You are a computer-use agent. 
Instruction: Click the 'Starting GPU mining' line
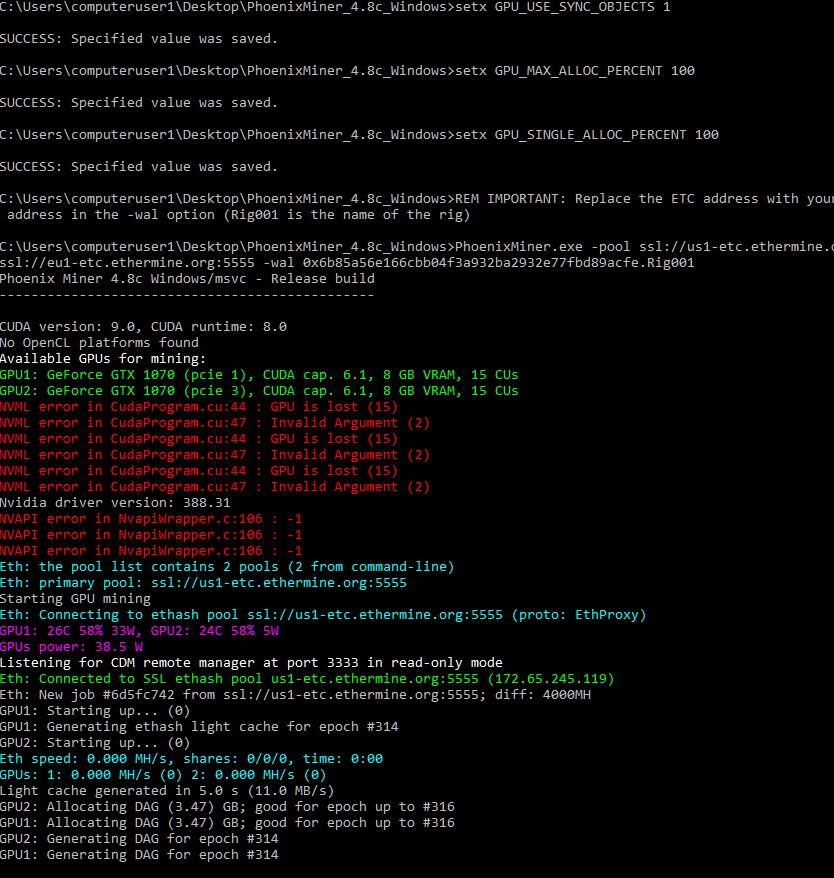(x=75, y=599)
